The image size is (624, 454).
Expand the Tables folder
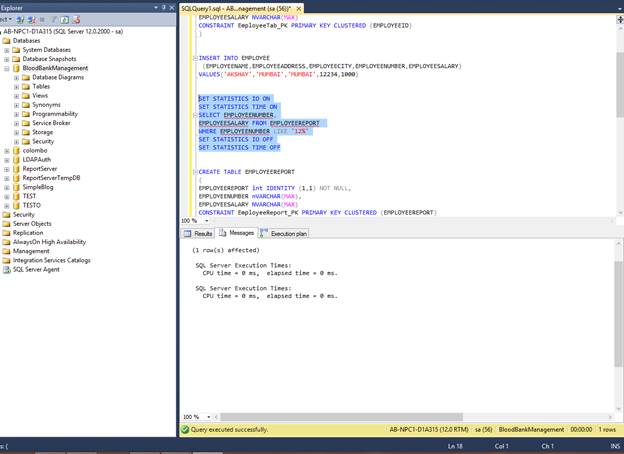pyautogui.click(x=17, y=86)
